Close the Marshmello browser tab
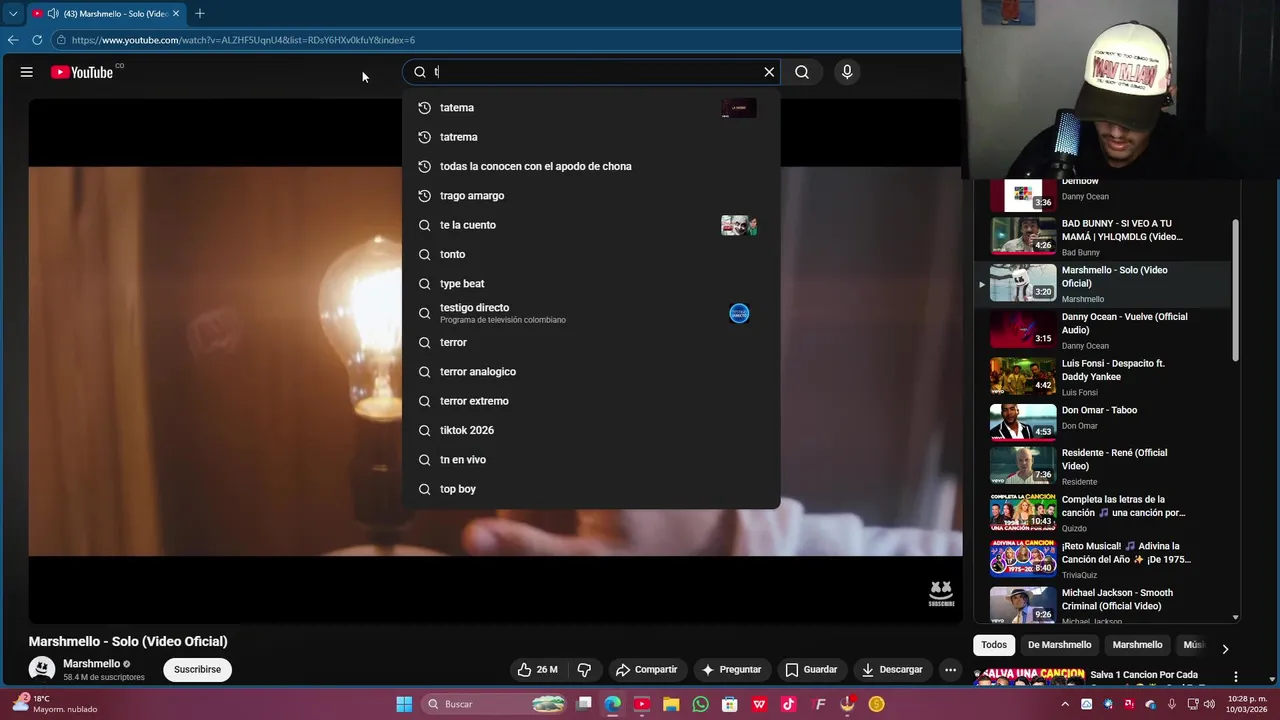This screenshot has height=720, width=1280. point(176,14)
